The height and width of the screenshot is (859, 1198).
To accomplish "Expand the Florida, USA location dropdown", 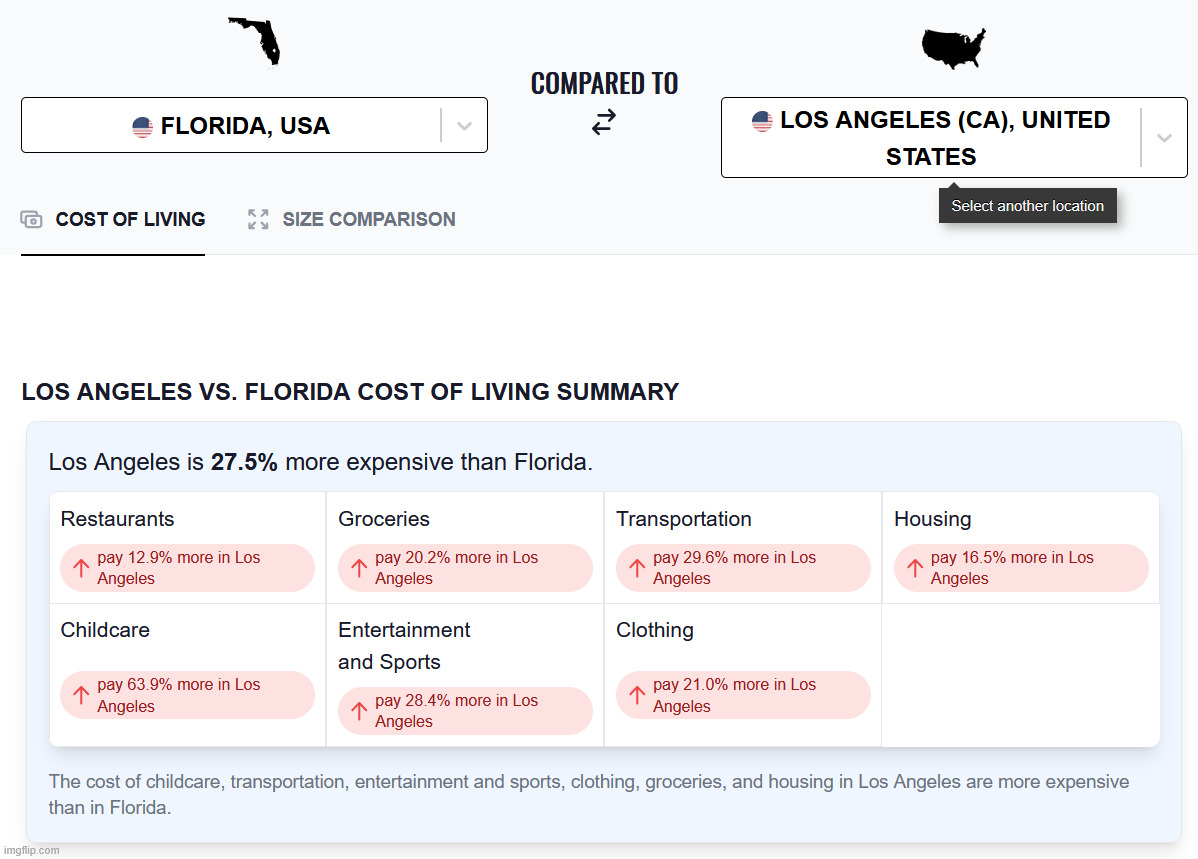I will (x=464, y=126).
